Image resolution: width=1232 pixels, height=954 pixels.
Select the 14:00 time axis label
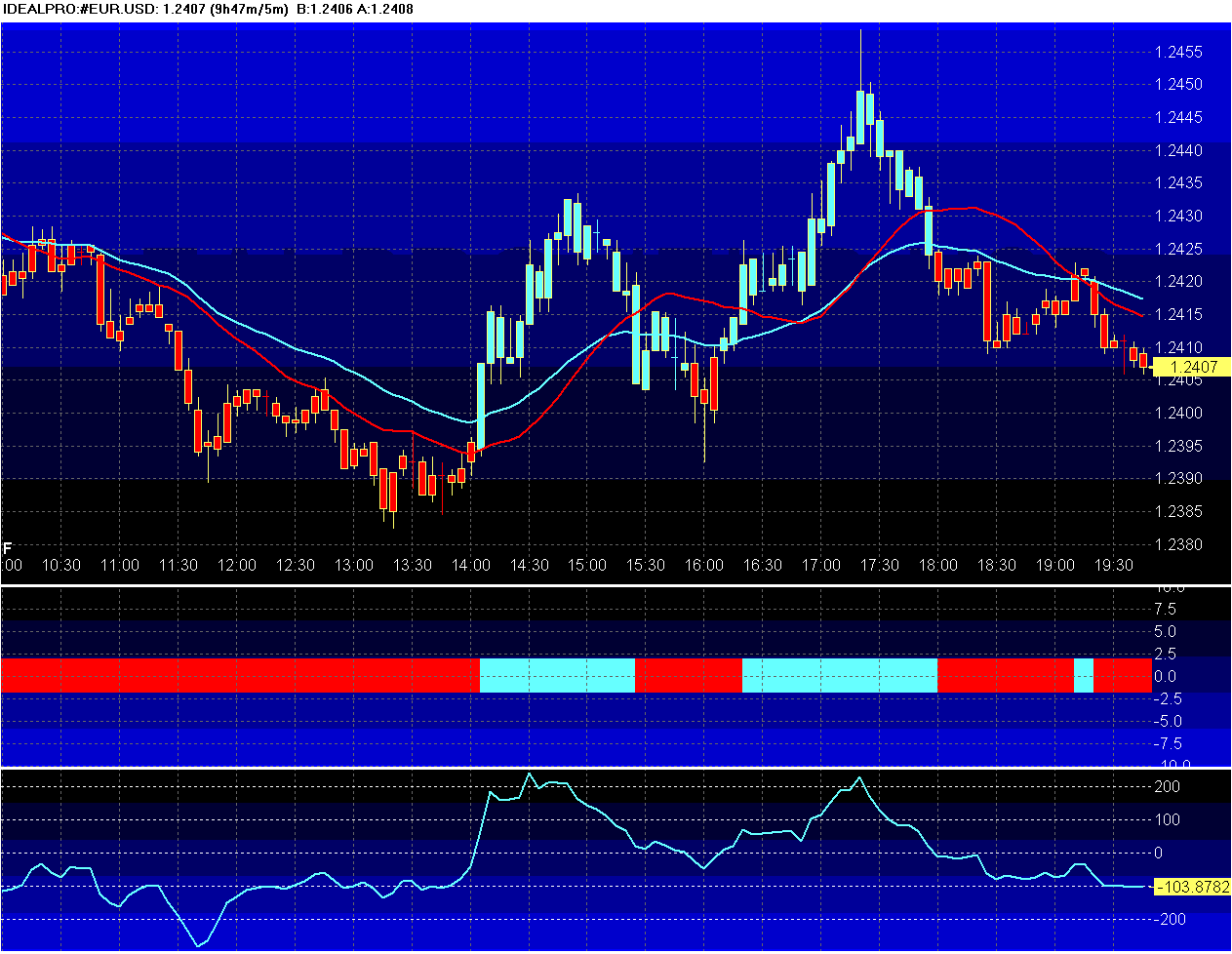(470, 566)
